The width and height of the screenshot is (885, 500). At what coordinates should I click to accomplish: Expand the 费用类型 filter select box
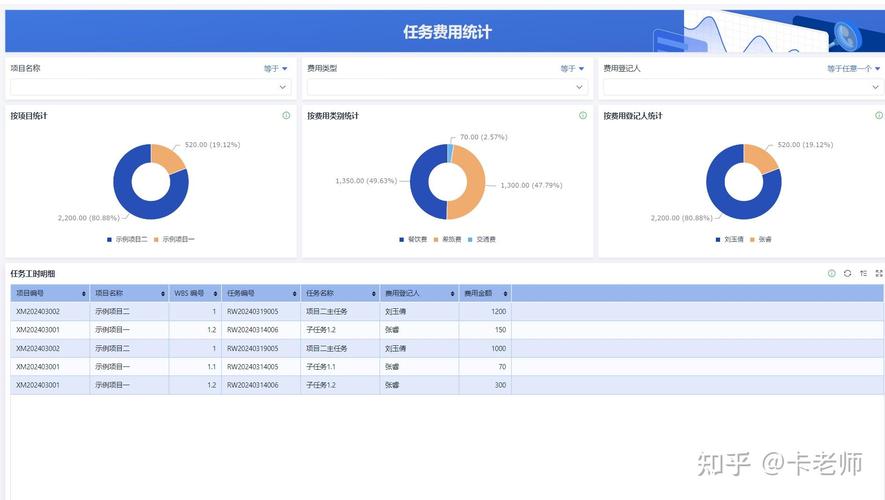pos(447,87)
